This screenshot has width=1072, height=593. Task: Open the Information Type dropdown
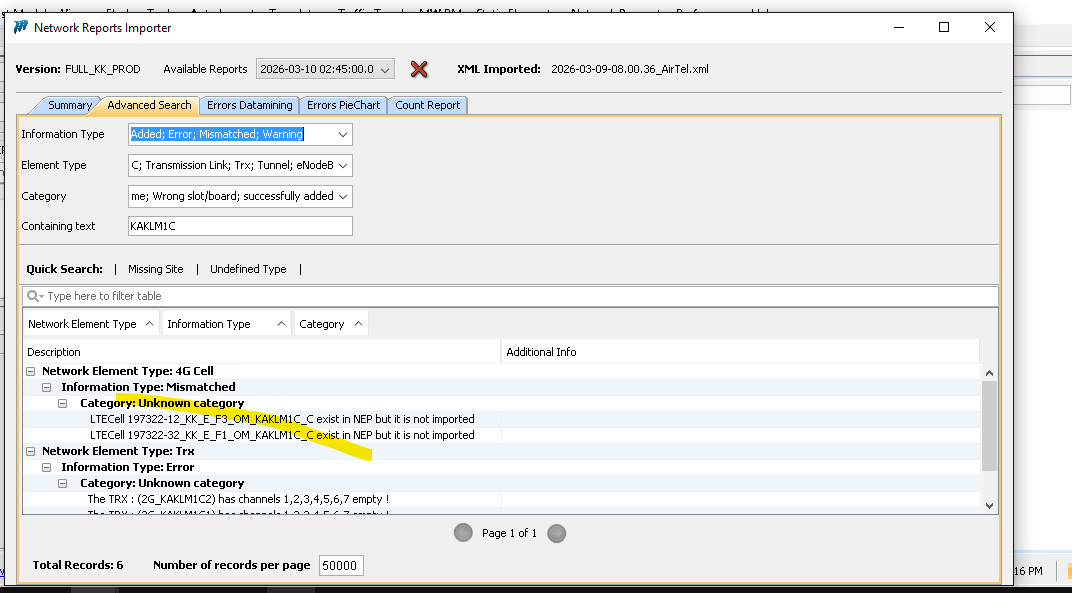343,134
